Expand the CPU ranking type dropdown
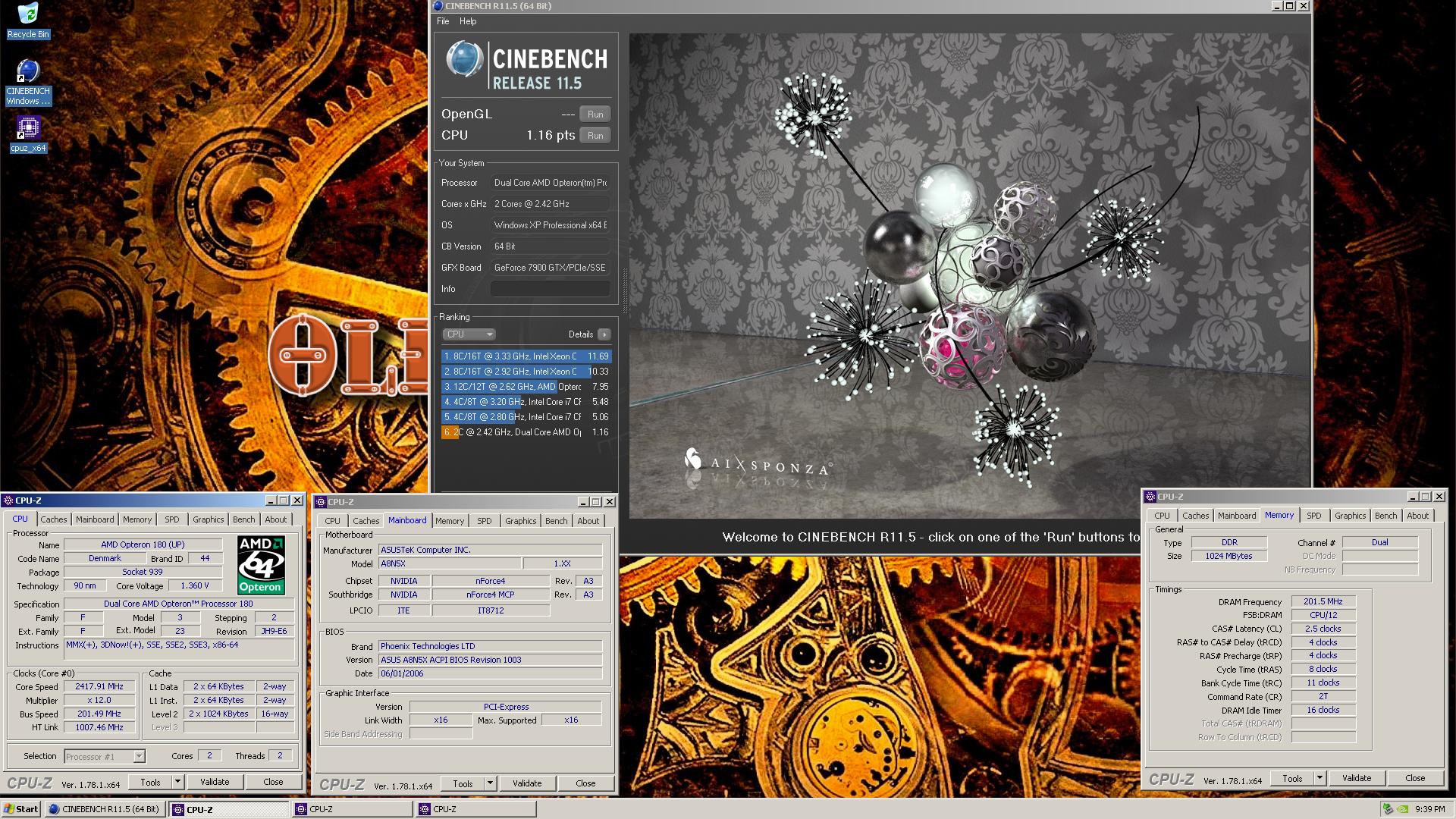The width and height of the screenshot is (1456, 819). pyautogui.click(x=469, y=334)
